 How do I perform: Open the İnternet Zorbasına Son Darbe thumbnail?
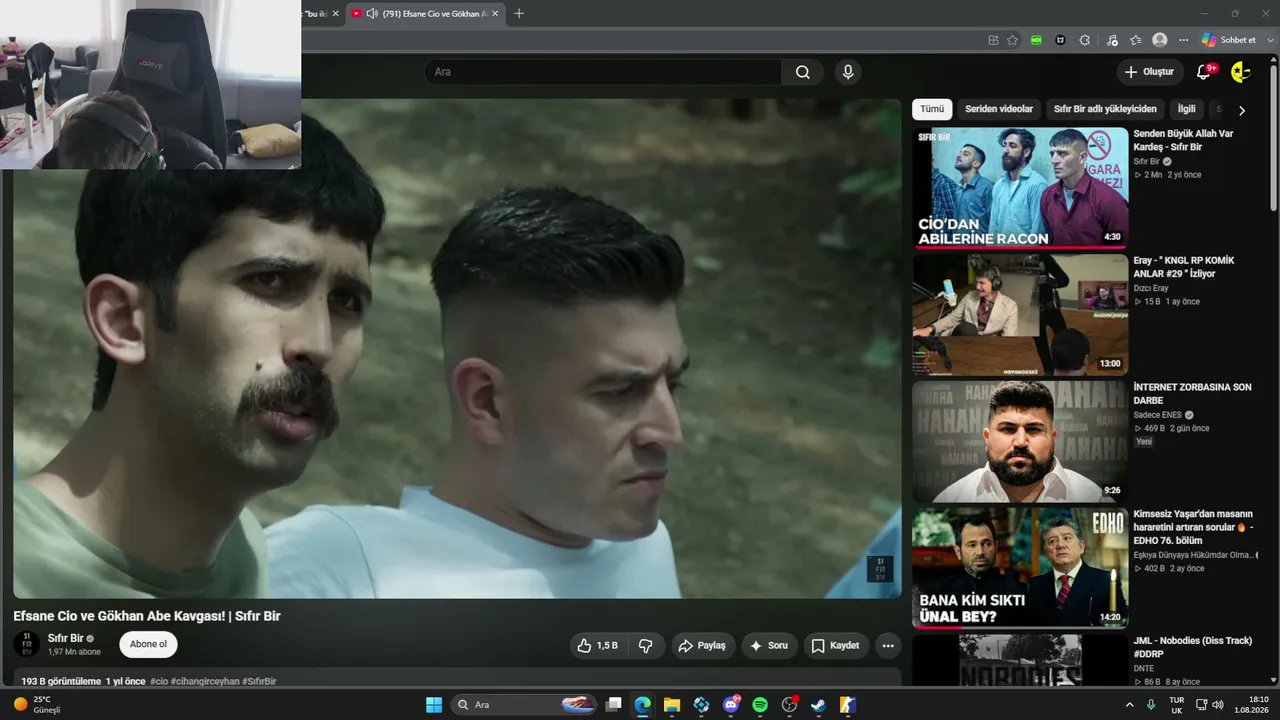(1020, 442)
